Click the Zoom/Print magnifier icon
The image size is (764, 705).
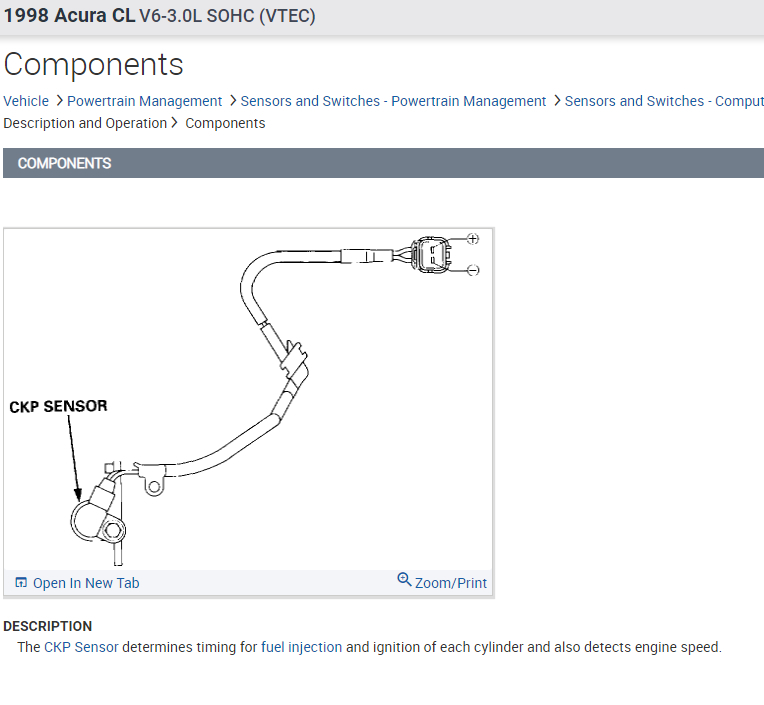coord(404,579)
